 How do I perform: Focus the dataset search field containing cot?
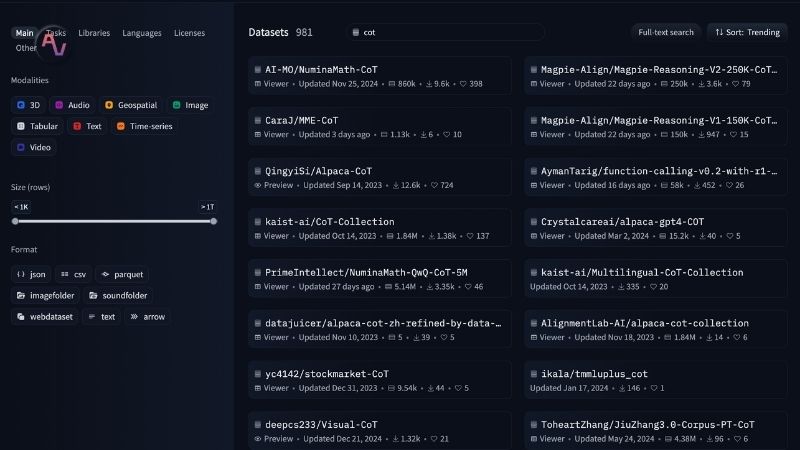coord(445,32)
